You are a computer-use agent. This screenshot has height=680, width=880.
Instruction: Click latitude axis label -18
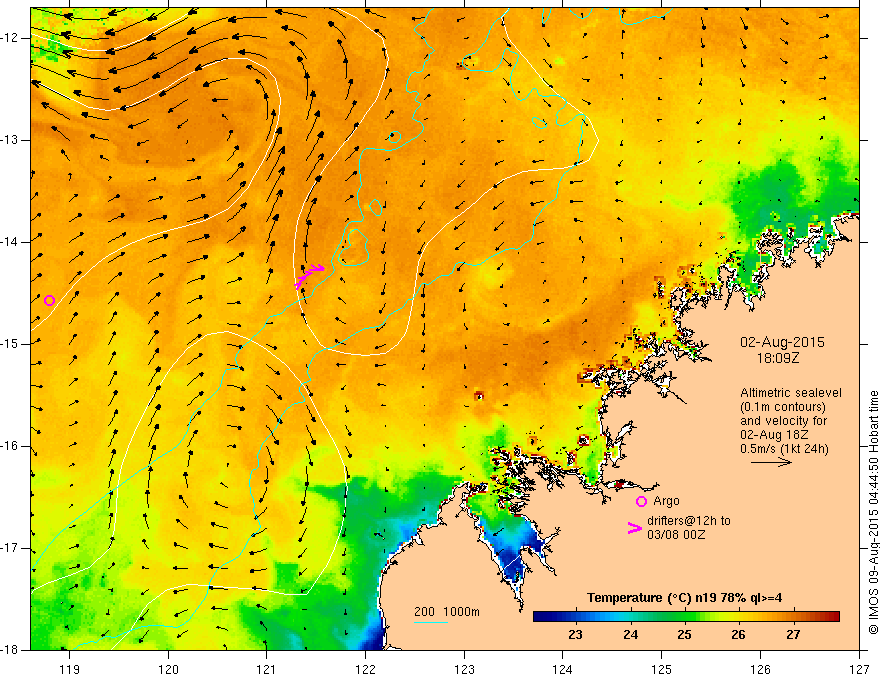click(x=10, y=650)
